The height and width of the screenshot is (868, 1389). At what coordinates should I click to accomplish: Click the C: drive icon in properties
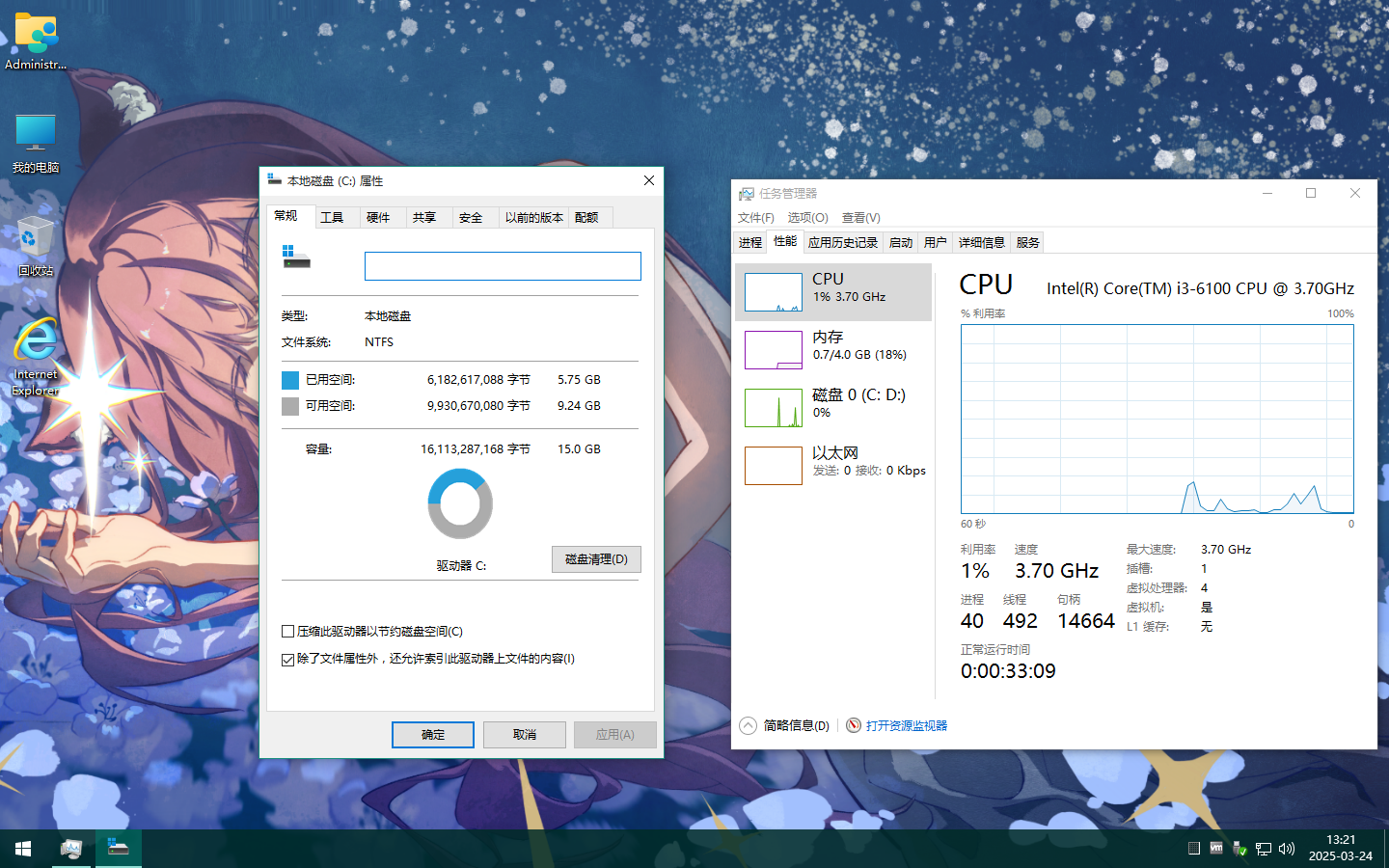coord(296,257)
